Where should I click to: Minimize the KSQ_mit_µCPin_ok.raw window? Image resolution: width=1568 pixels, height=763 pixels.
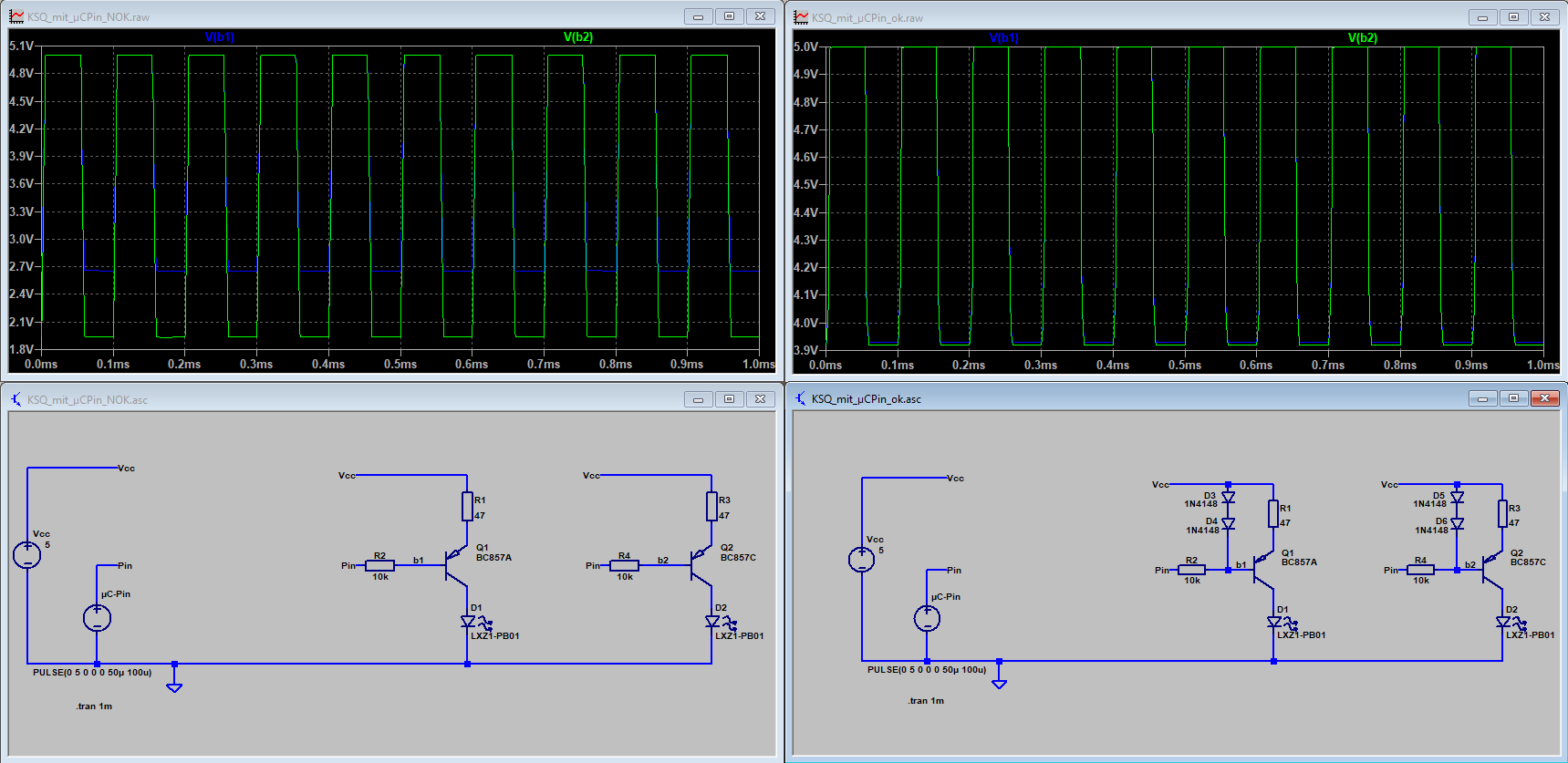[x=1482, y=16]
